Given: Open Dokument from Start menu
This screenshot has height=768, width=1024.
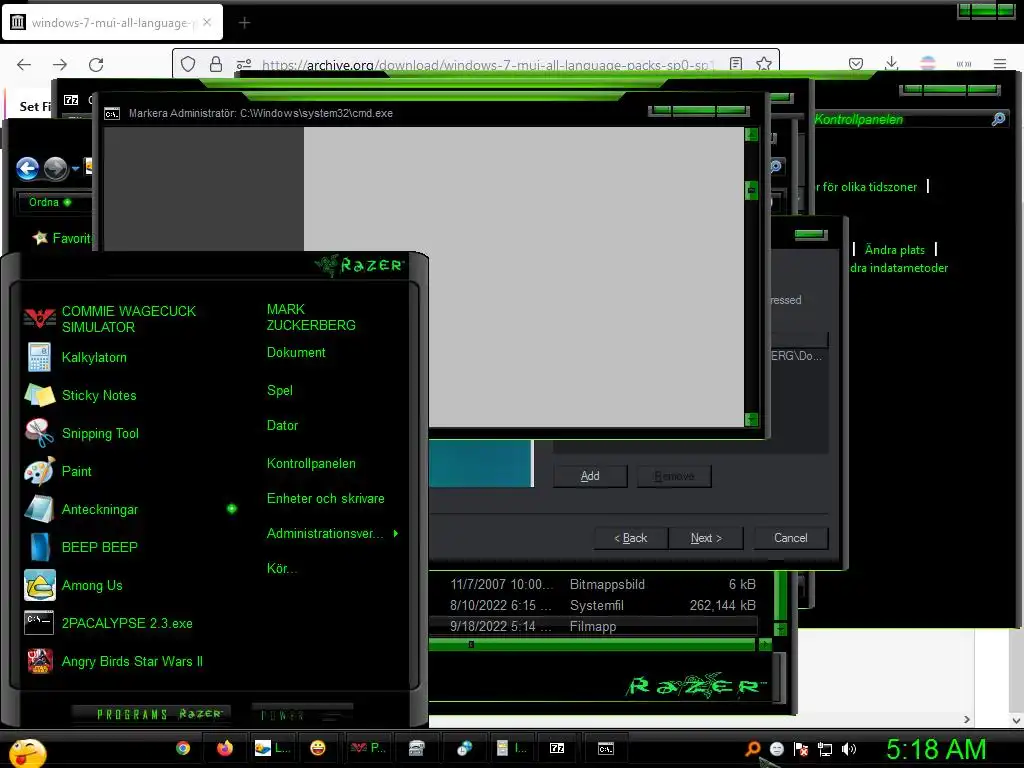Looking at the screenshot, I should 296,353.
